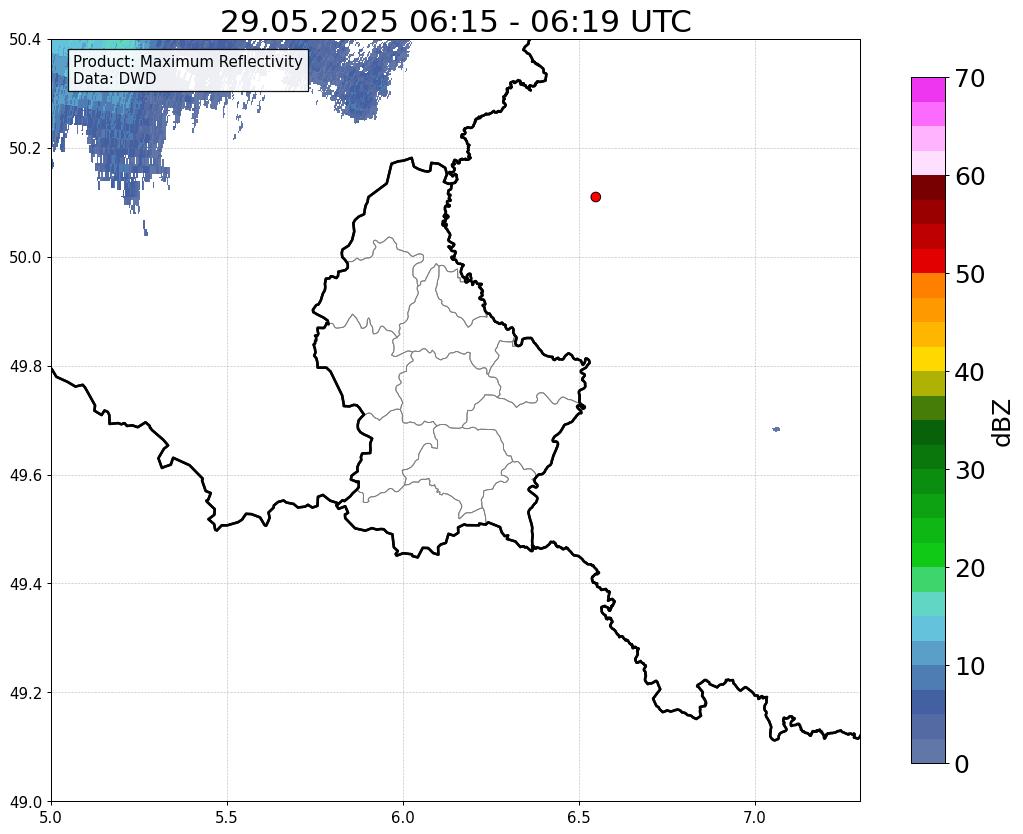Pick the bright green swatch above 20 dBZ

pyautogui.click(x=928, y=555)
